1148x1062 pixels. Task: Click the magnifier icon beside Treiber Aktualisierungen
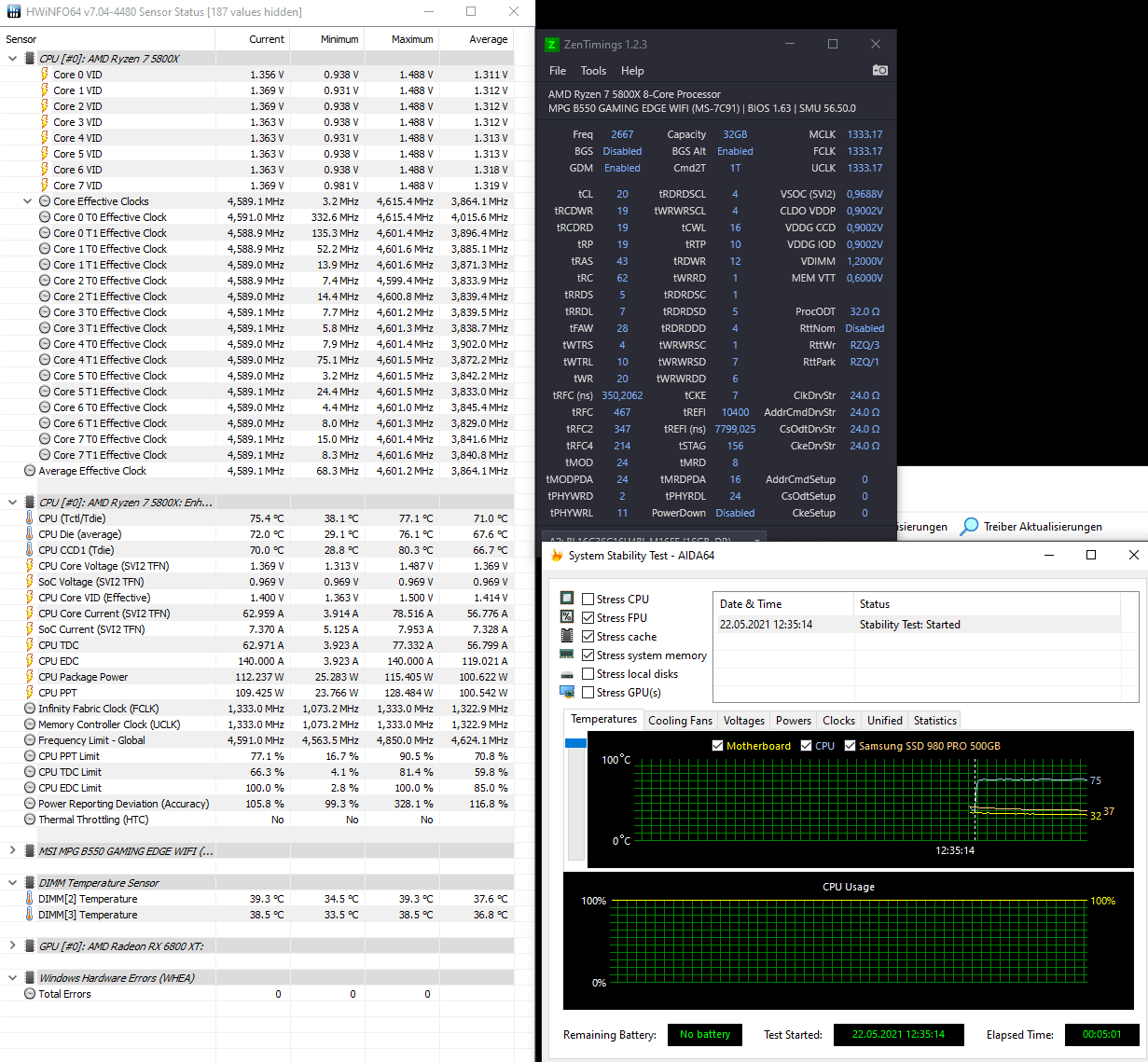point(970,527)
